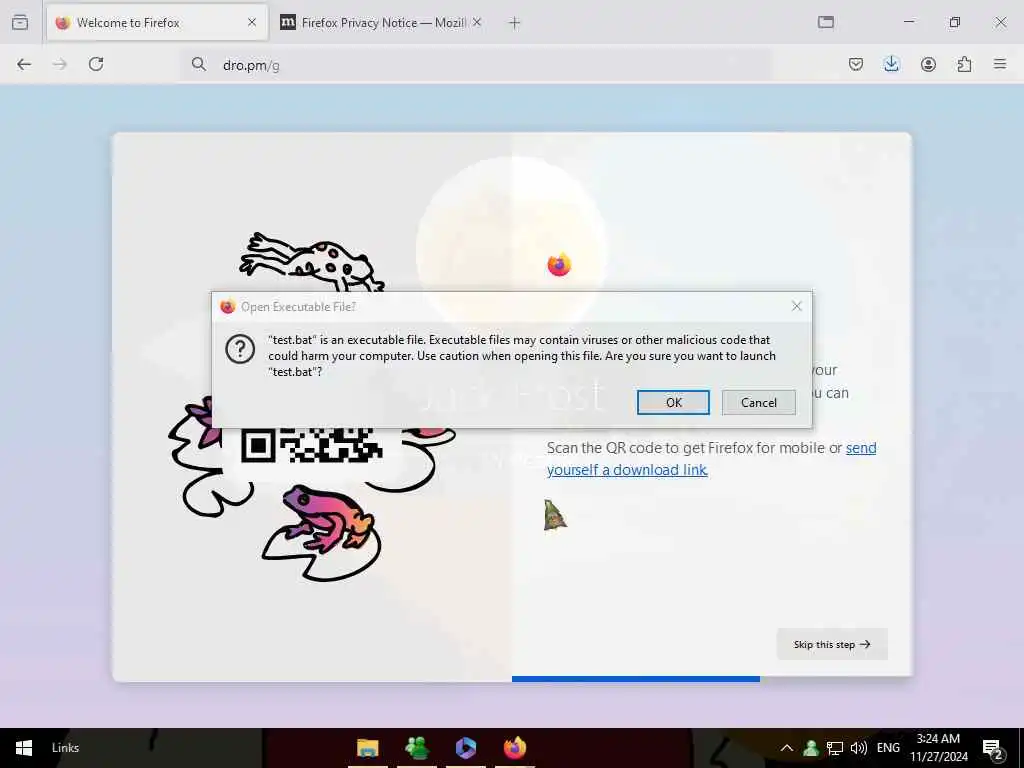This screenshot has width=1024, height=768.
Task: Switch the ENG input language
Action: click(x=888, y=748)
